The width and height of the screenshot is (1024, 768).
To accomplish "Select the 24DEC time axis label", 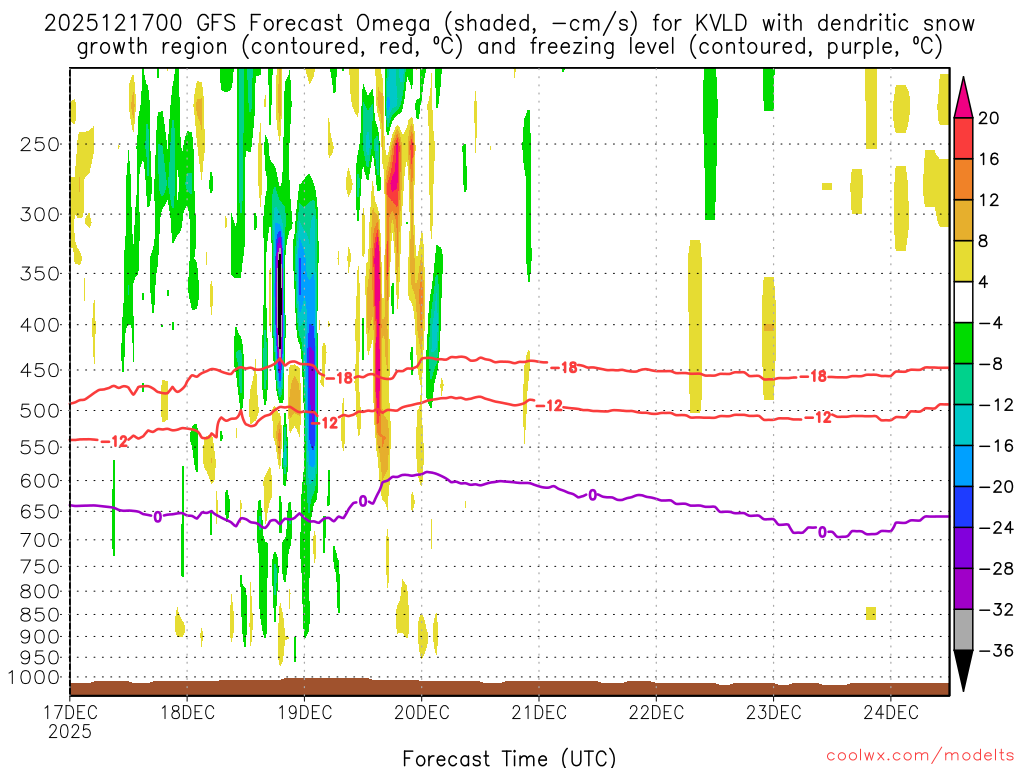I will tap(890, 712).
